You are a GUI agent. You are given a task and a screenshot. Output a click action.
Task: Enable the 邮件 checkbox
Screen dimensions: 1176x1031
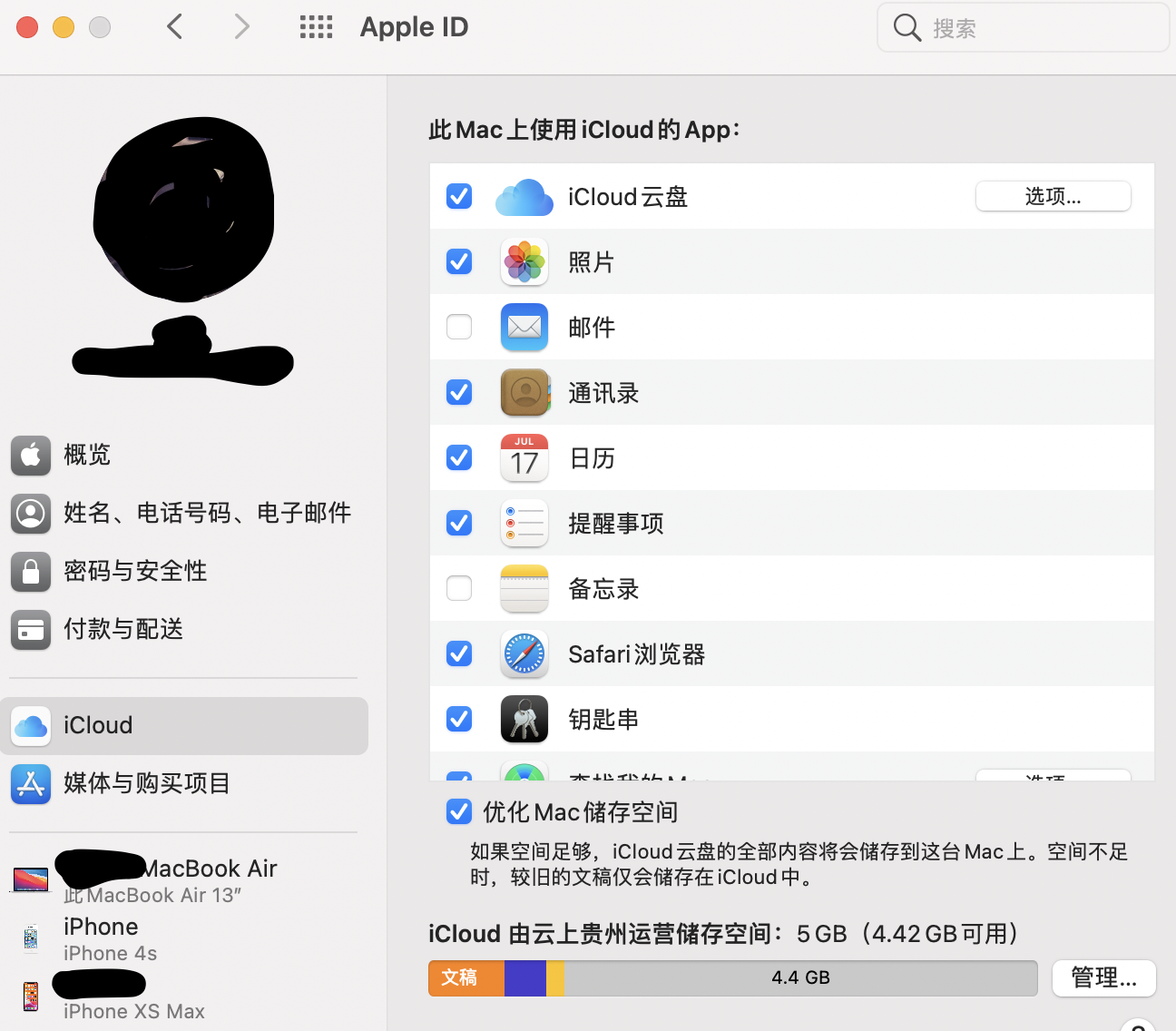tap(459, 327)
